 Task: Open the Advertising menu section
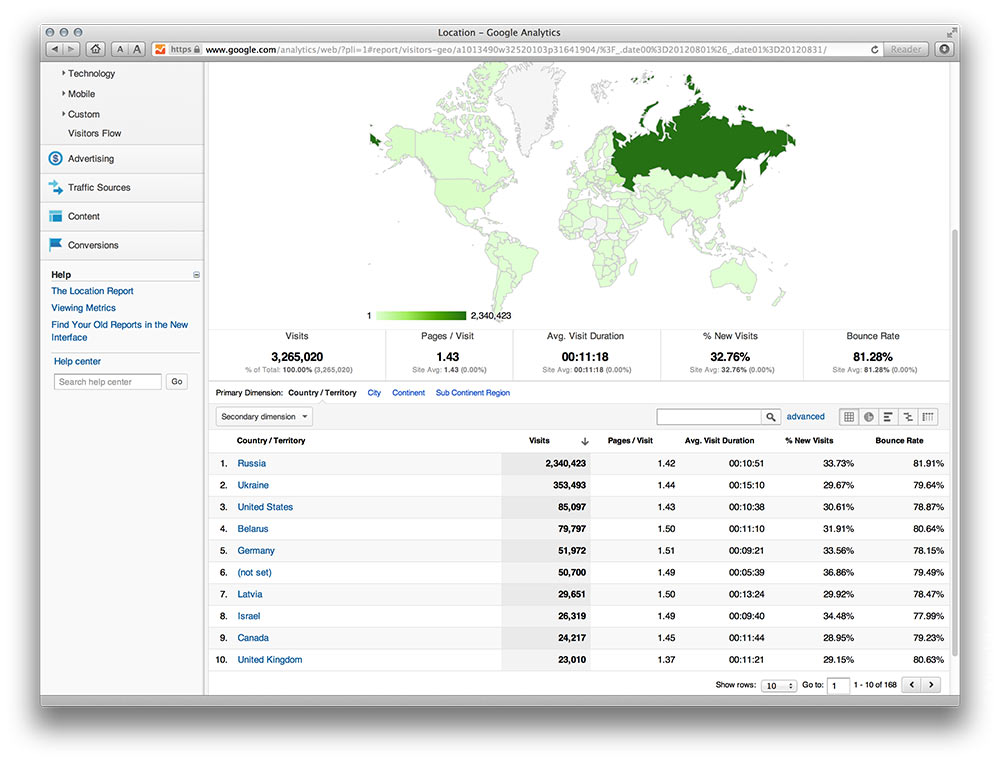point(122,158)
